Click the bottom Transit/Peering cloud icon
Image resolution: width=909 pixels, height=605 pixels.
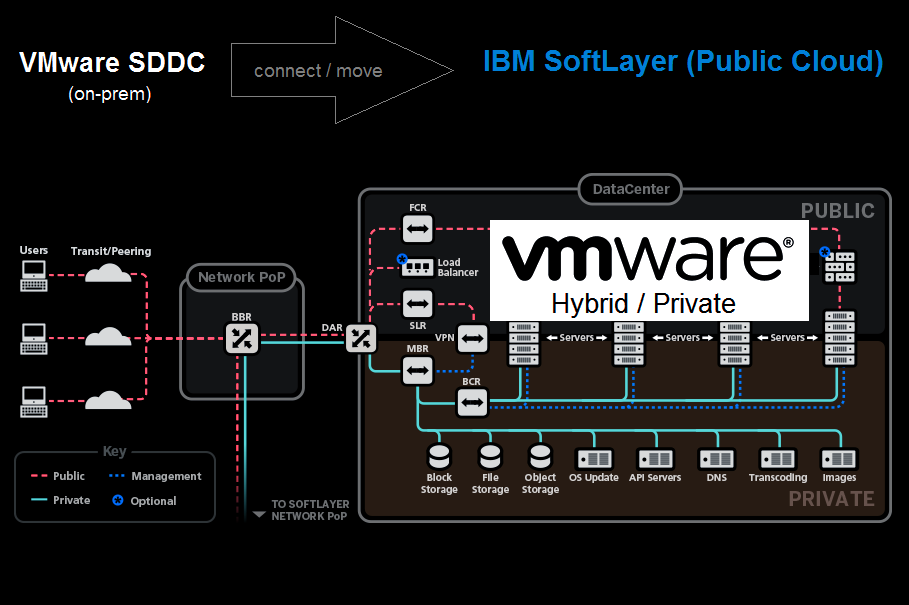click(108, 400)
